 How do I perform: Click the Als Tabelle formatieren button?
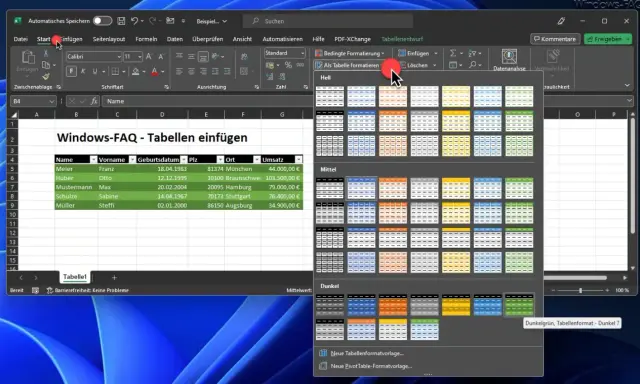click(x=348, y=65)
